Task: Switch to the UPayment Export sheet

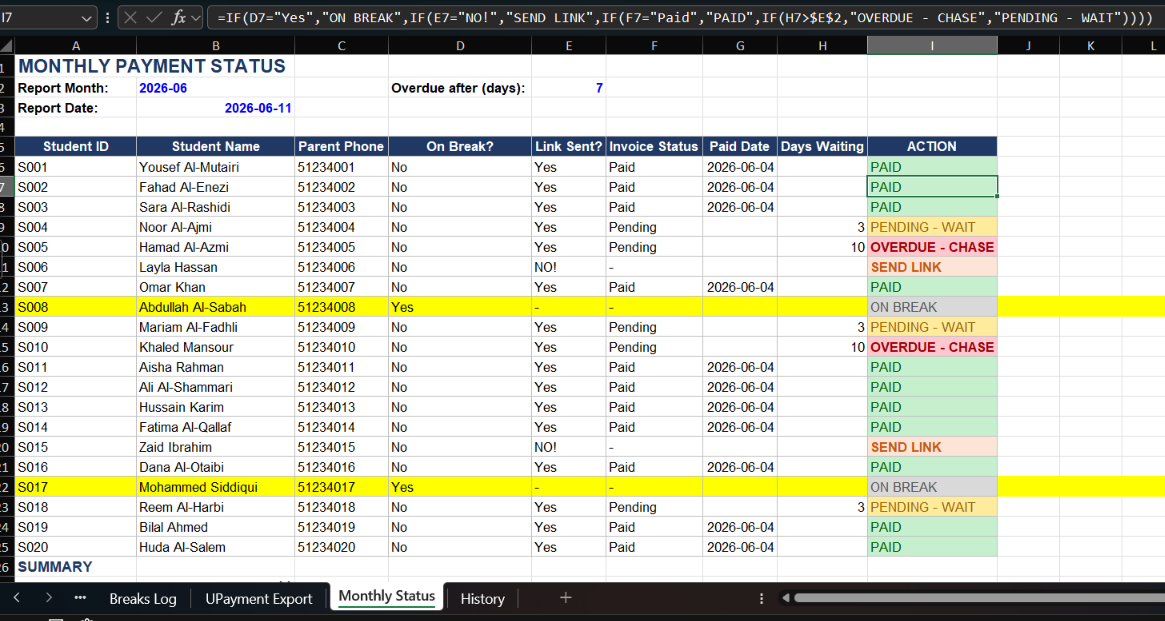Action: click(259, 599)
